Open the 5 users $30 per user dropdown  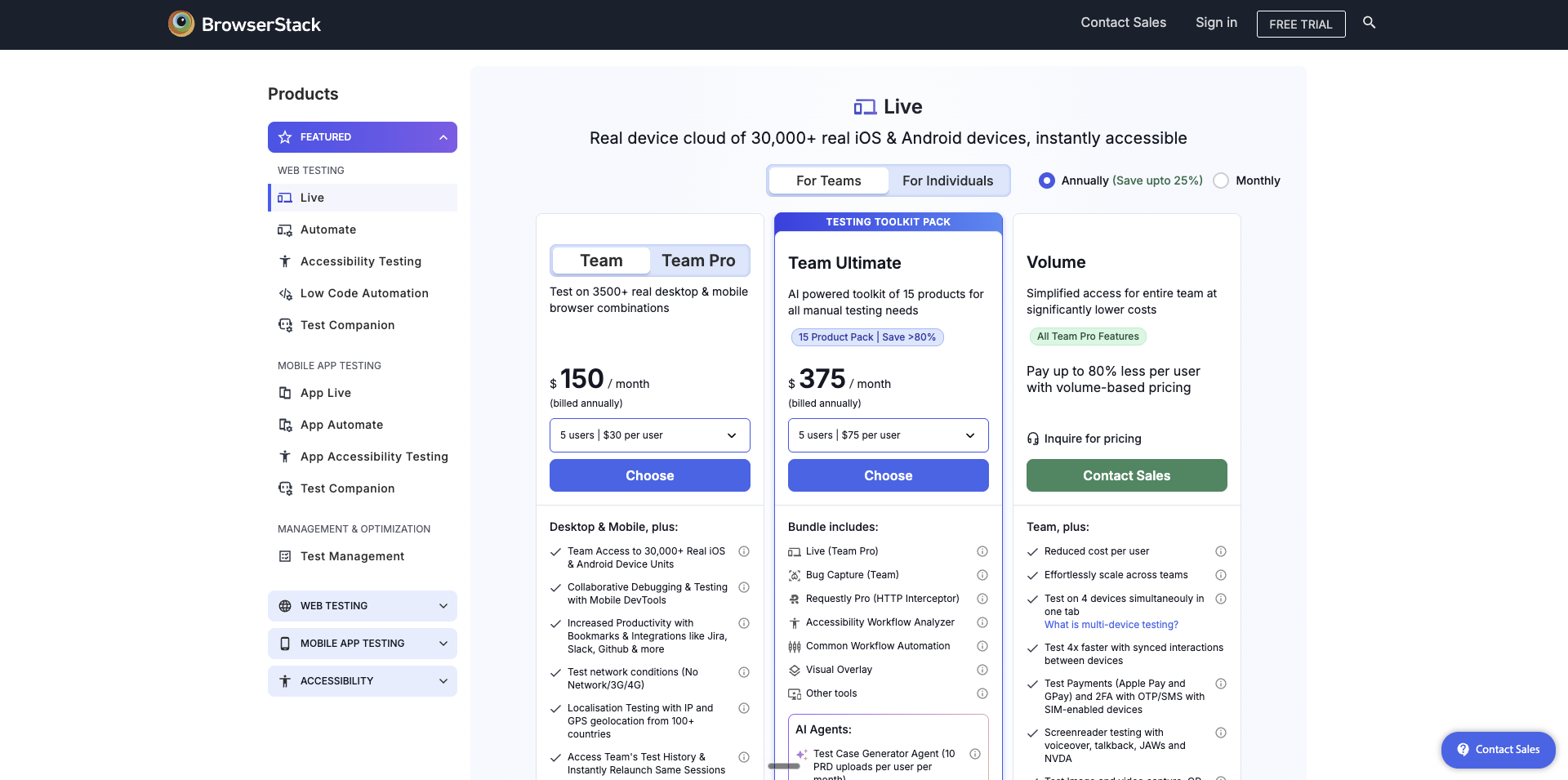(650, 435)
